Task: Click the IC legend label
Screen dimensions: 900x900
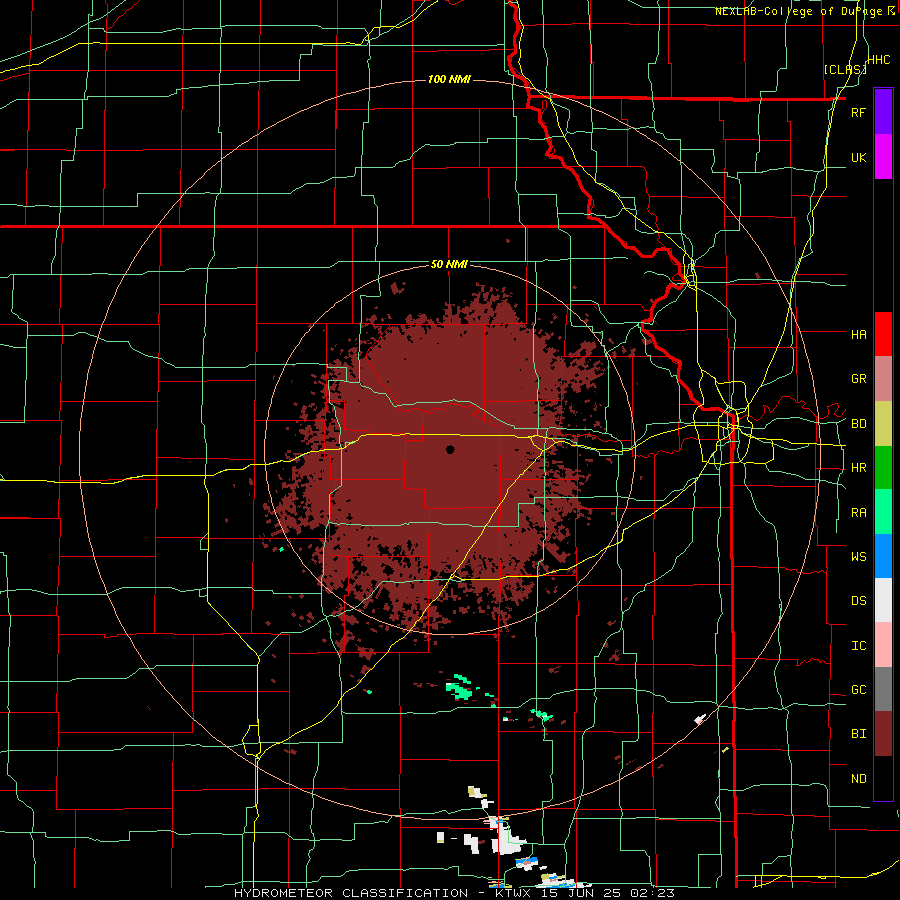Action: pyautogui.click(x=858, y=646)
